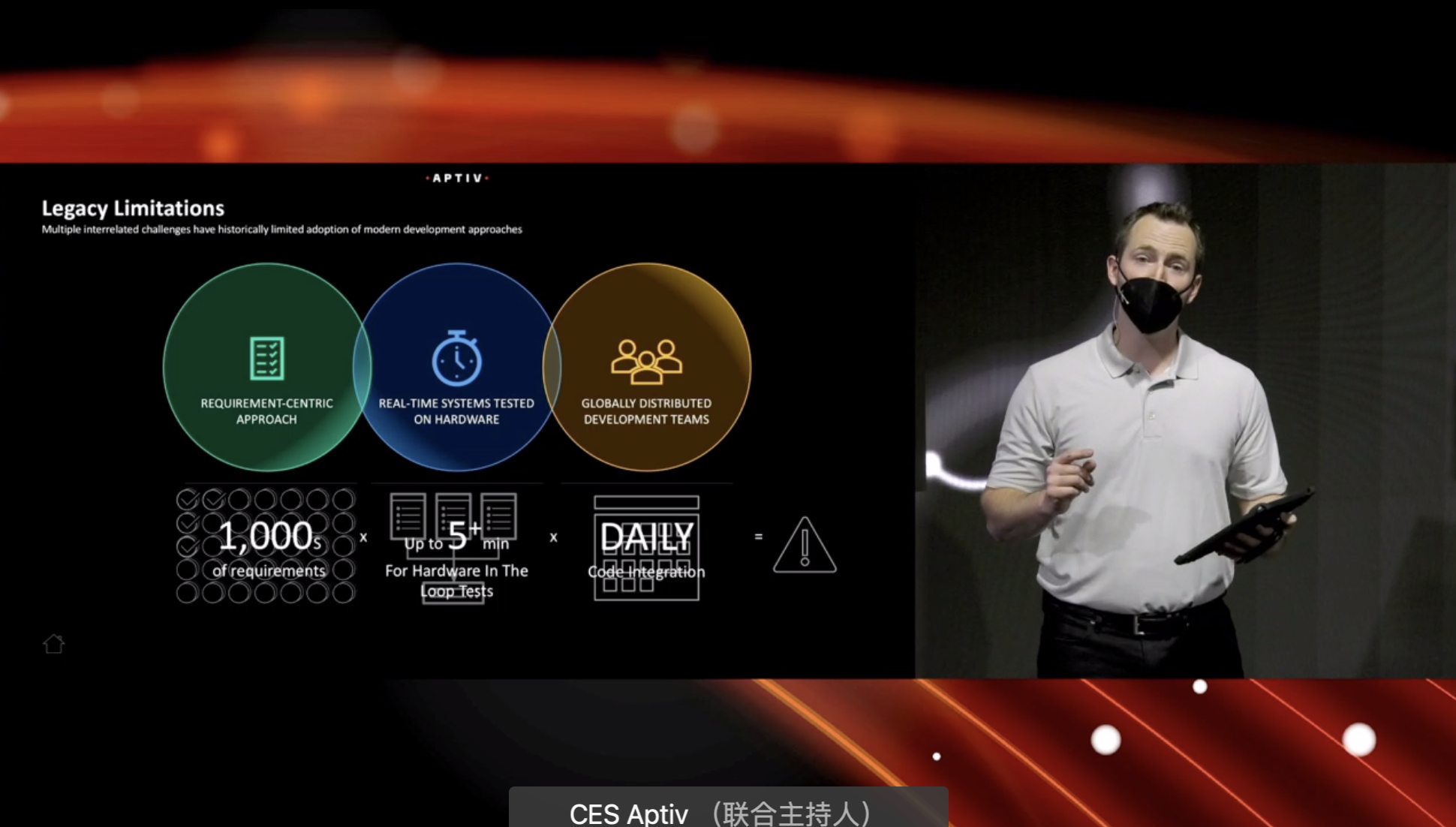The width and height of the screenshot is (1456, 827).
Task: Click the checklist icon in green circle
Action: pos(266,358)
